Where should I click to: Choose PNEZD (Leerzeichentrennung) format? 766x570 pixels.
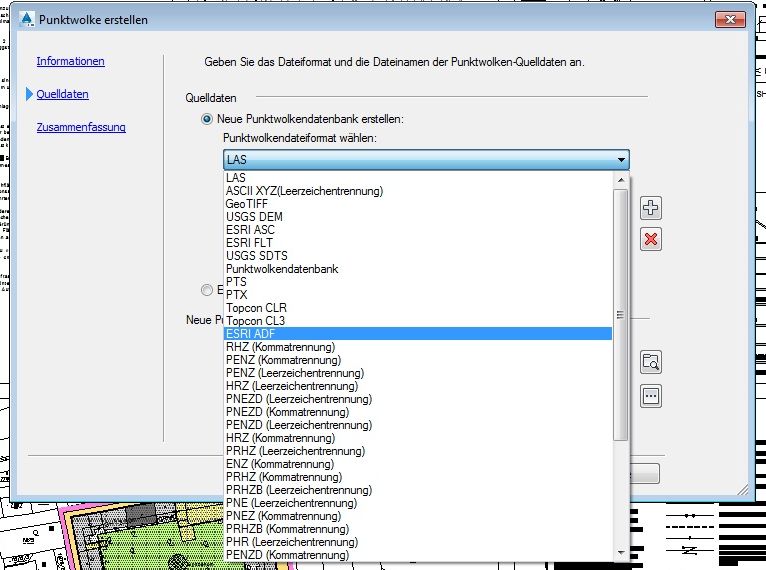pyautogui.click(x=418, y=399)
